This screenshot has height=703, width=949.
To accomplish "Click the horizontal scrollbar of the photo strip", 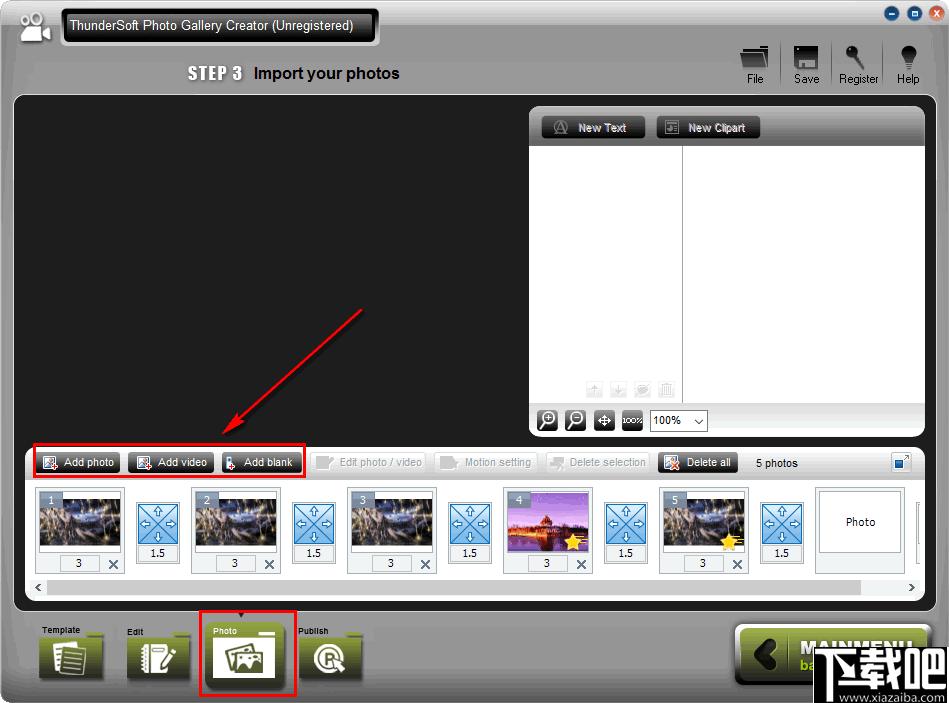I will pos(454,587).
